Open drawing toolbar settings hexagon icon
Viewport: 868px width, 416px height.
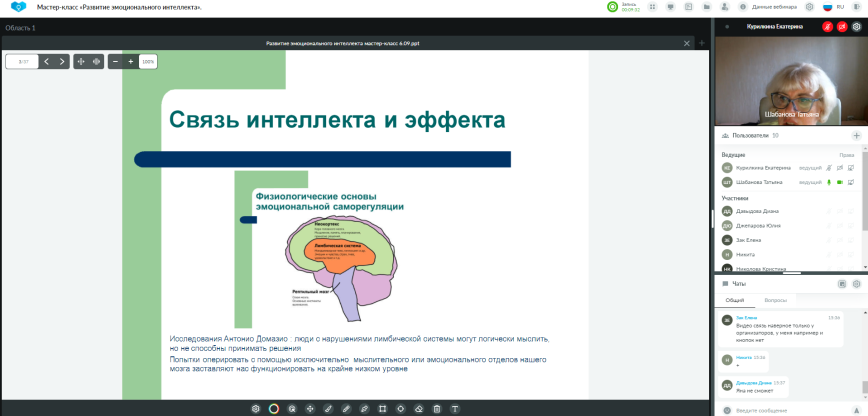click(255, 408)
